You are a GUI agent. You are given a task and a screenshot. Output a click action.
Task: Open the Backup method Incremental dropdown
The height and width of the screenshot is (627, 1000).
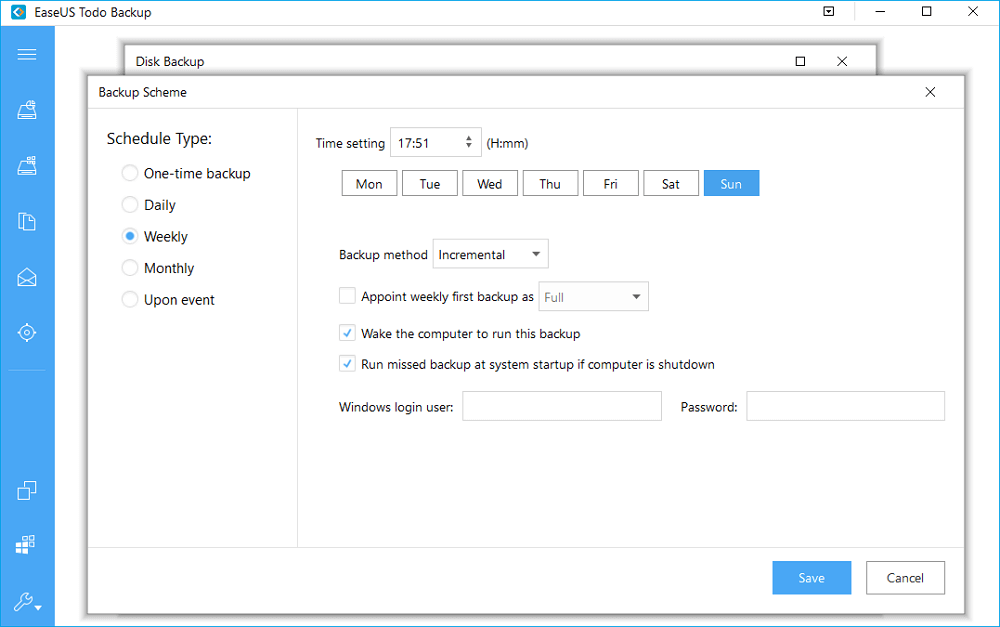pyautogui.click(x=490, y=254)
